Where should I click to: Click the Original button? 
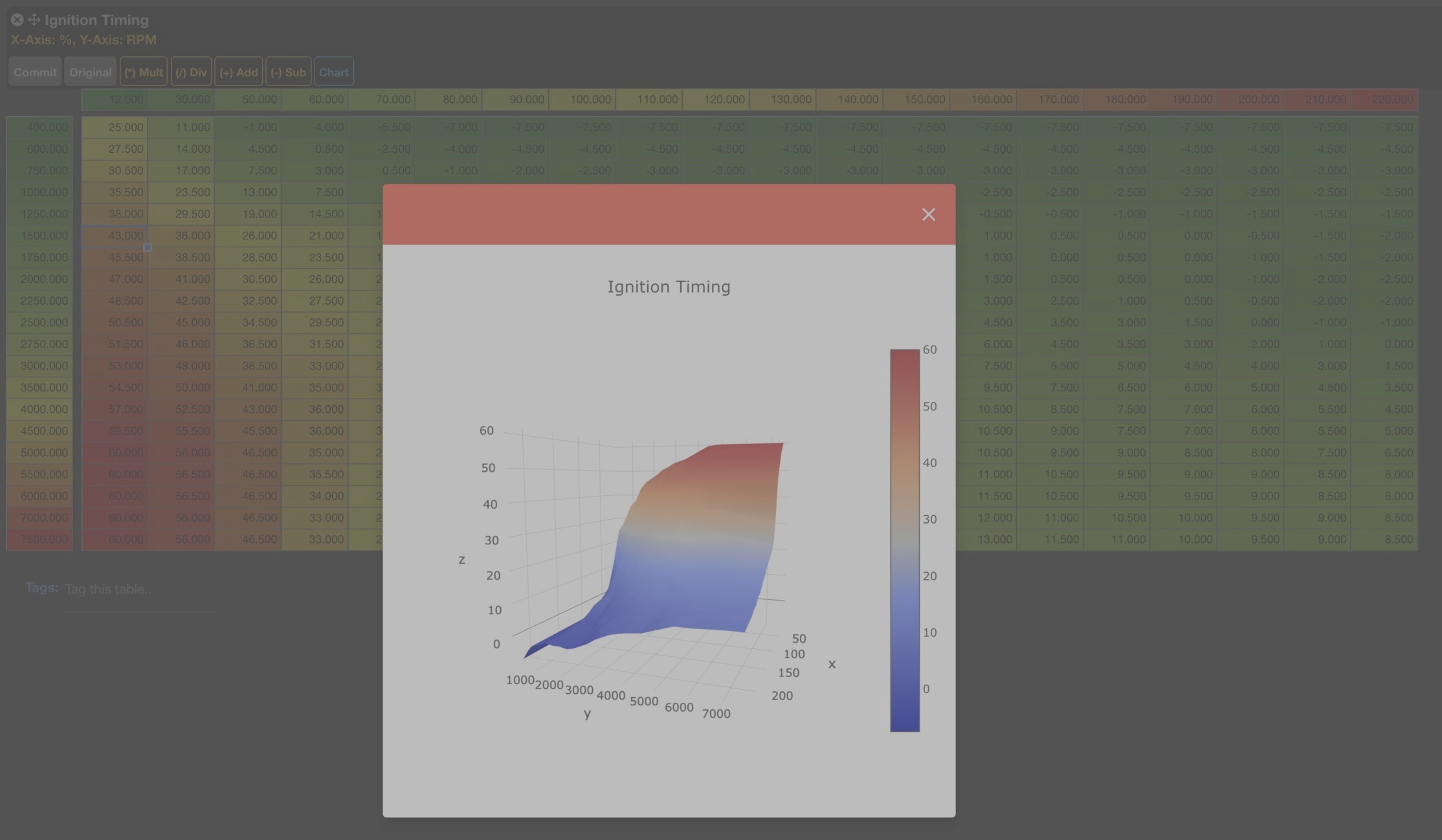[90, 72]
